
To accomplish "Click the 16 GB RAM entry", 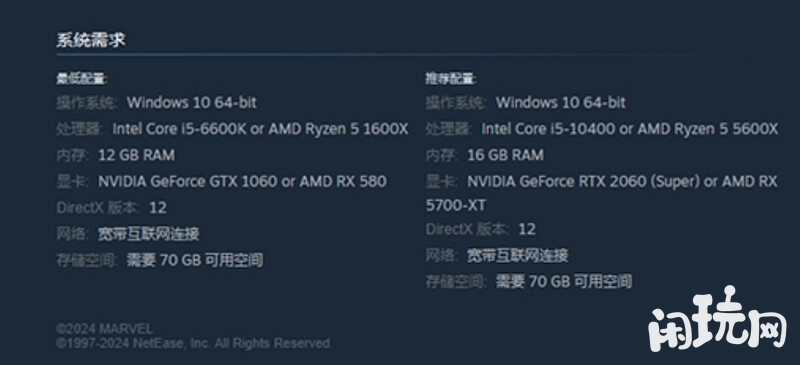I will [485, 155].
